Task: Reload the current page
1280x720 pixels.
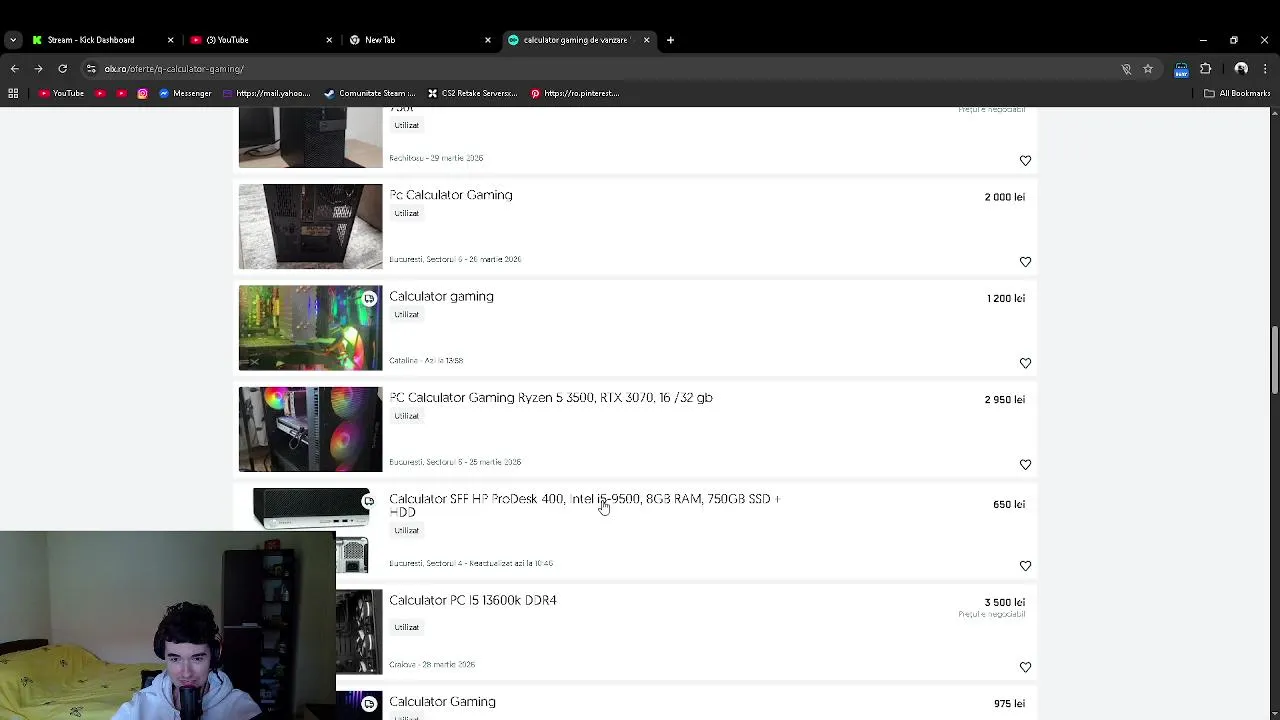Action: coord(62,69)
